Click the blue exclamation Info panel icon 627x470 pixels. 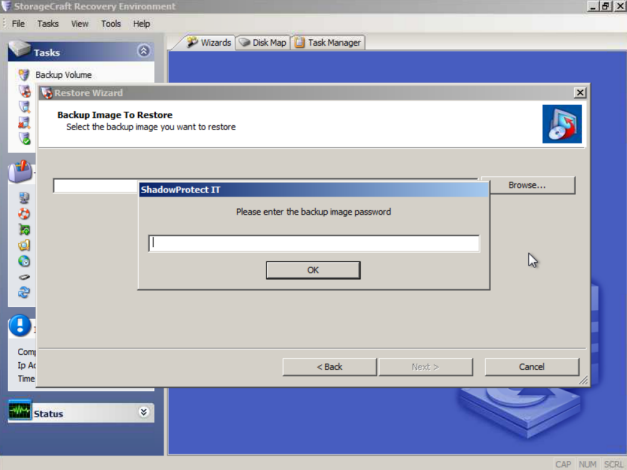click(20, 325)
